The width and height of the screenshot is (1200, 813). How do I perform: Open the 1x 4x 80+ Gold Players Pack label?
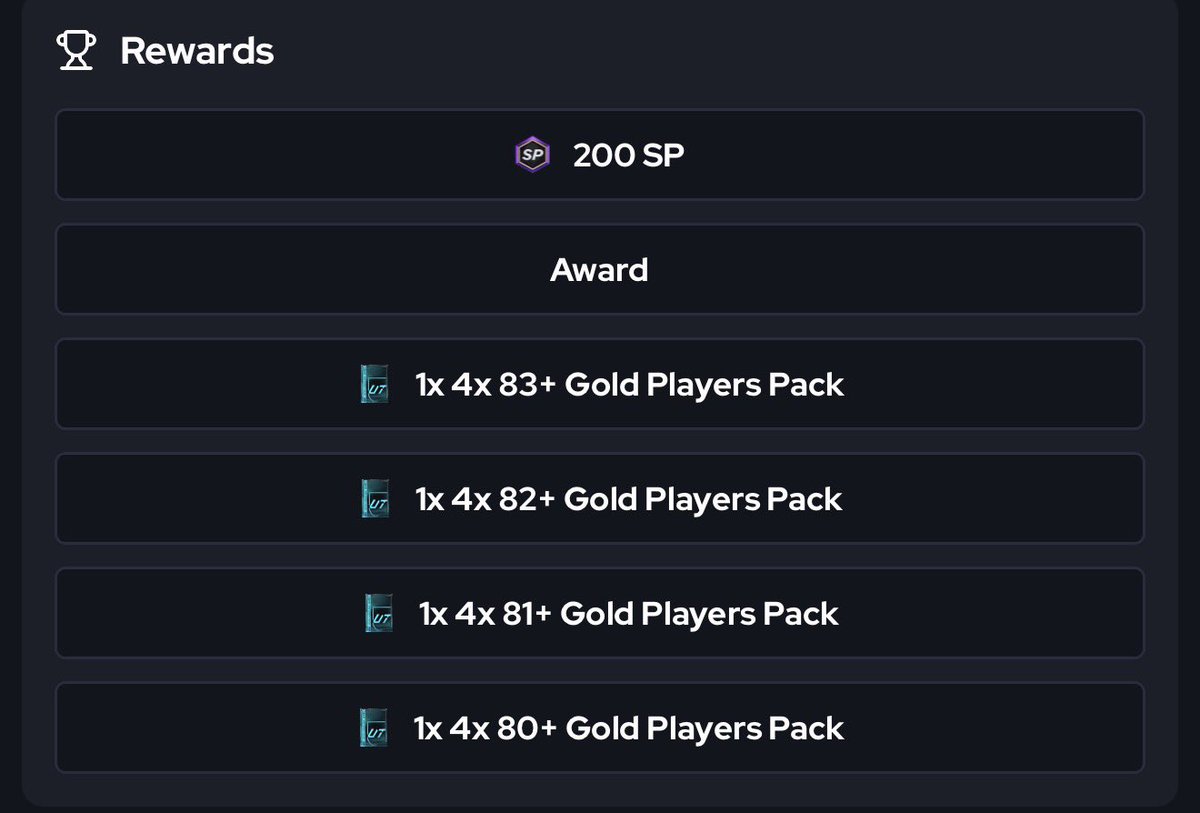pos(629,728)
